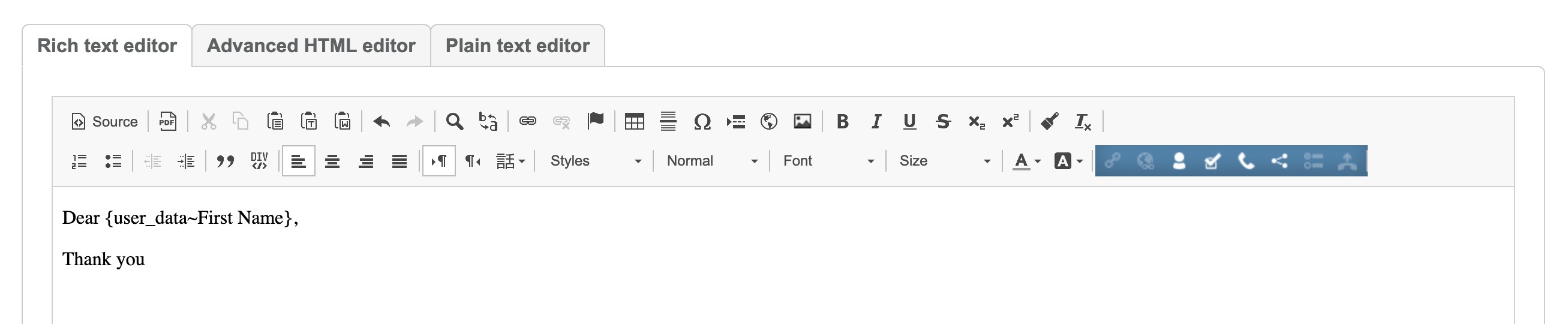Screen dimensions: 1568x324
Task: Switch to Plain text editor tab
Action: [518, 46]
